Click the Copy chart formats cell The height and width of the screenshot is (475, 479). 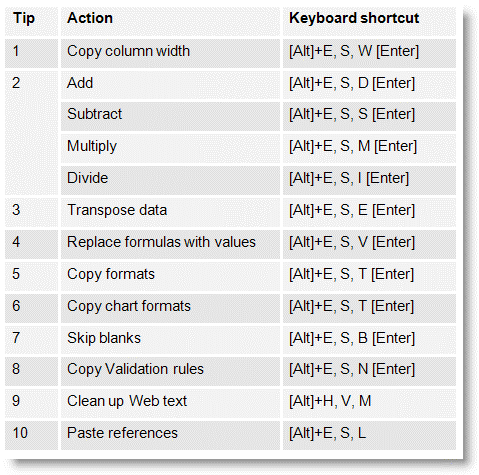(x=170, y=308)
